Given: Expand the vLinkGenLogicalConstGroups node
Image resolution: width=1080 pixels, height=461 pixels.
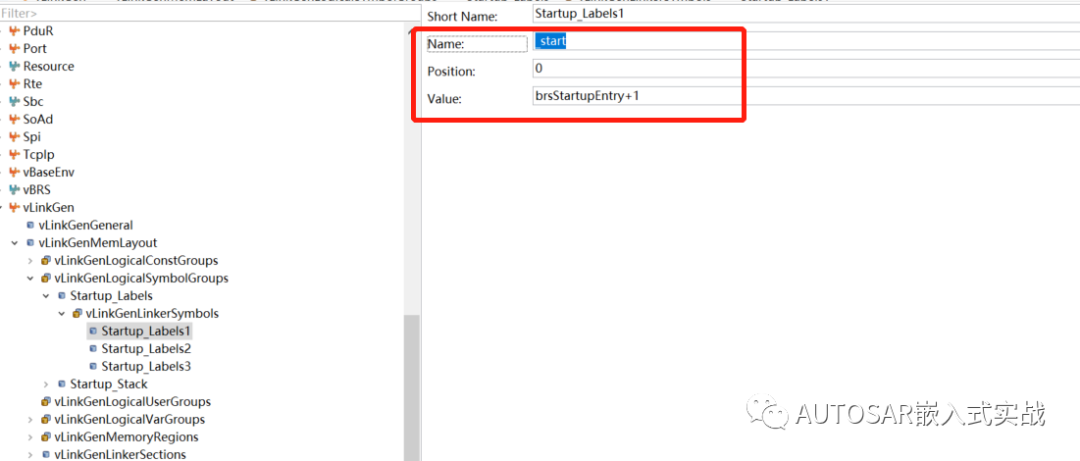Looking at the screenshot, I should pos(30,261).
